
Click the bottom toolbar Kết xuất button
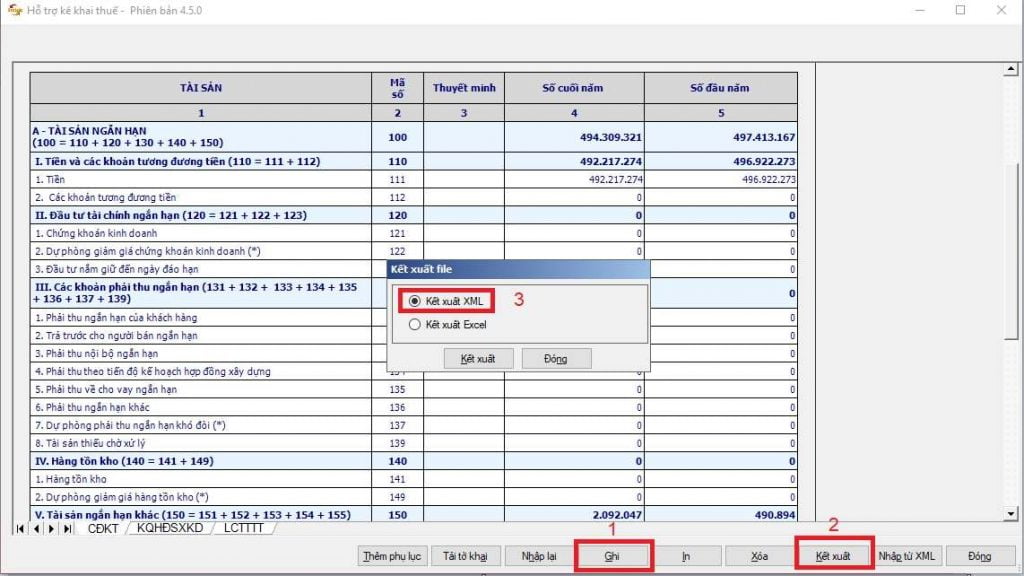[x=833, y=556]
